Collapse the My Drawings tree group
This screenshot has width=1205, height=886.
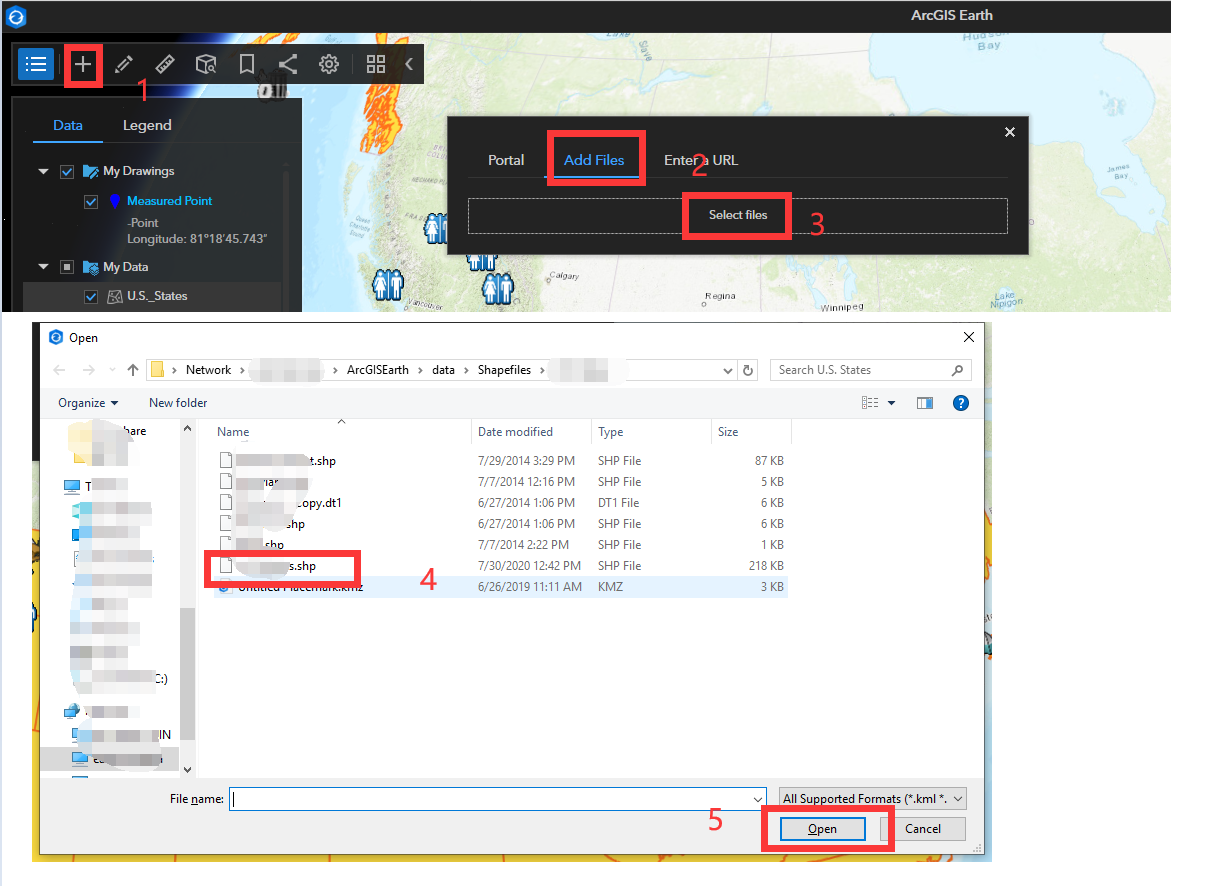pyautogui.click(x=43, y=172)
